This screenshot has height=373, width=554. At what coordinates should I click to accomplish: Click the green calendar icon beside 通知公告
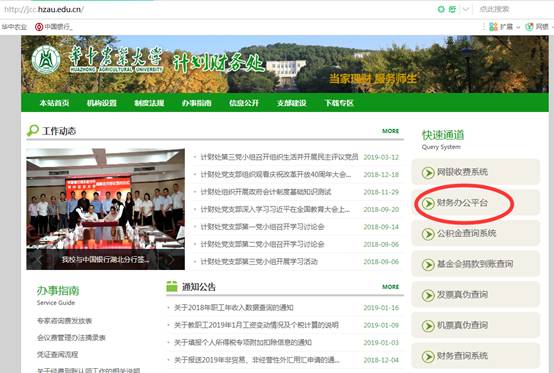[x=172, y=286]
